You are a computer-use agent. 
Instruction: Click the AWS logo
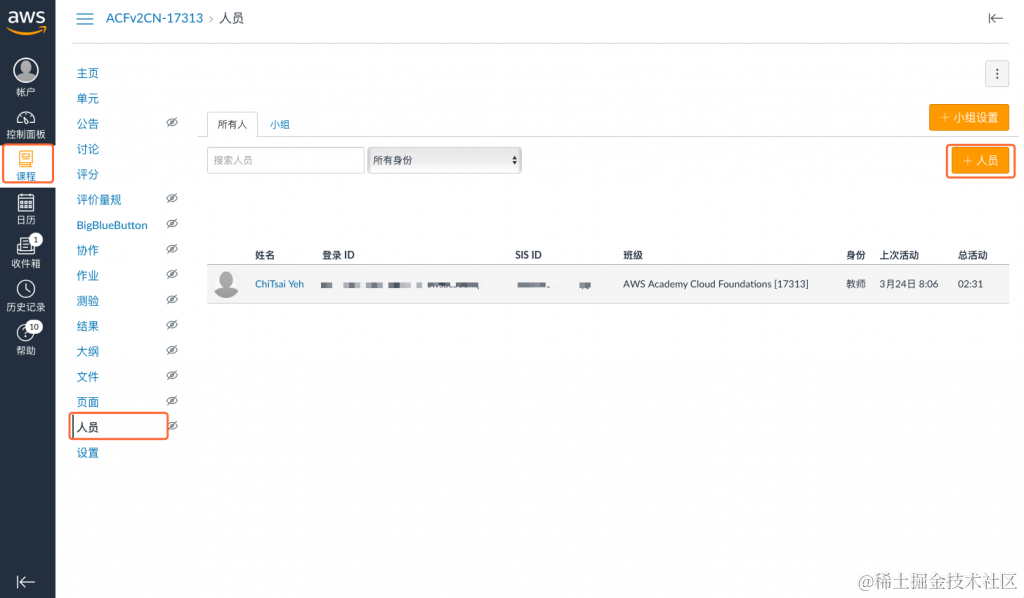(x=27, y=22)
